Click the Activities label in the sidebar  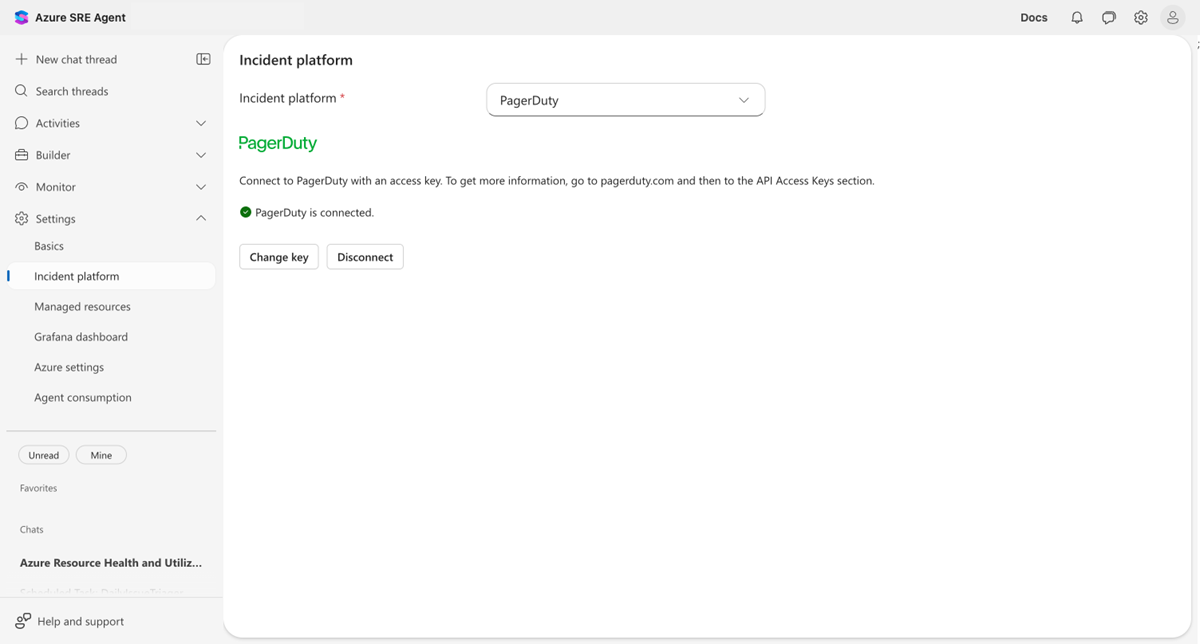click(58, 123)
